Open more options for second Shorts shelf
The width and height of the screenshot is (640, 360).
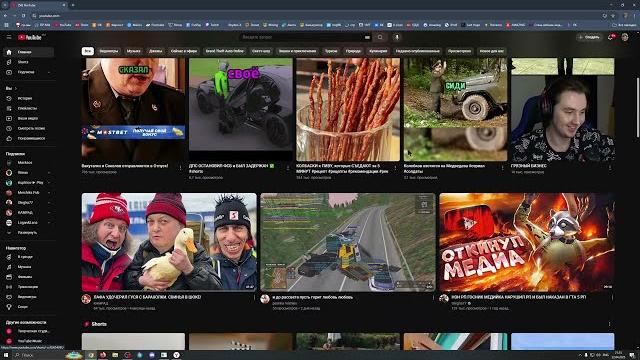(x=609, y=324)
